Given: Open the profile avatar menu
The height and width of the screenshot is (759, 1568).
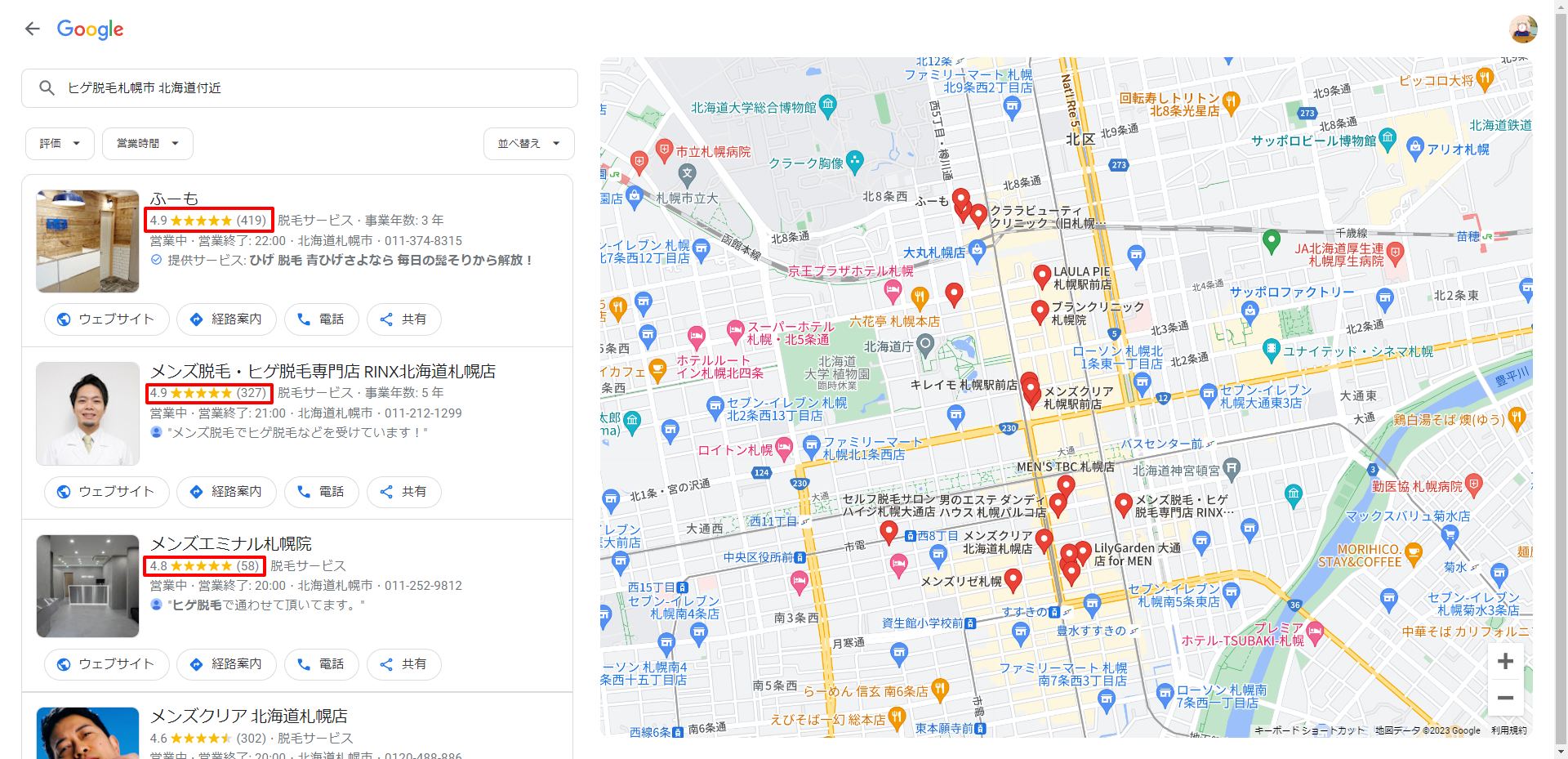Looking at the screenshot, I should [1523, 29].
